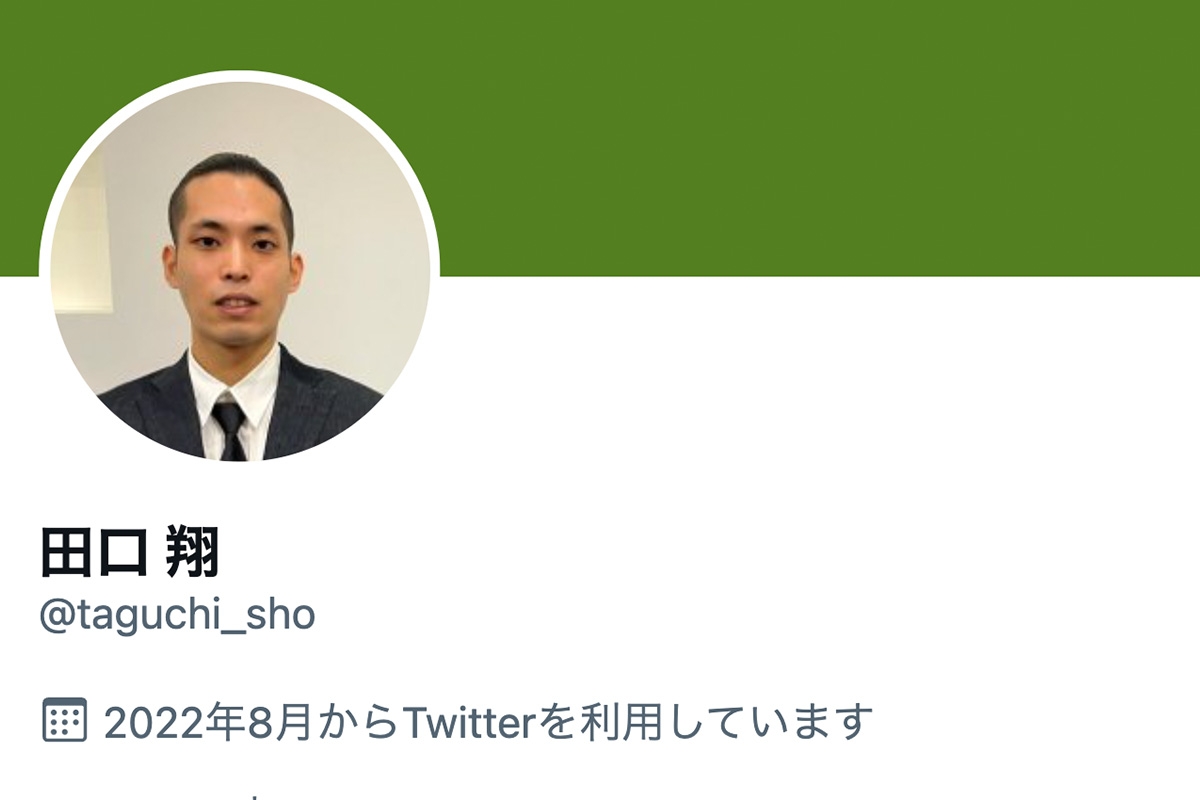Click the kanji 田口 in the display name
The height and width of the screenshot is (800, 1200).
pyautogui.click(x=93, y=552)
